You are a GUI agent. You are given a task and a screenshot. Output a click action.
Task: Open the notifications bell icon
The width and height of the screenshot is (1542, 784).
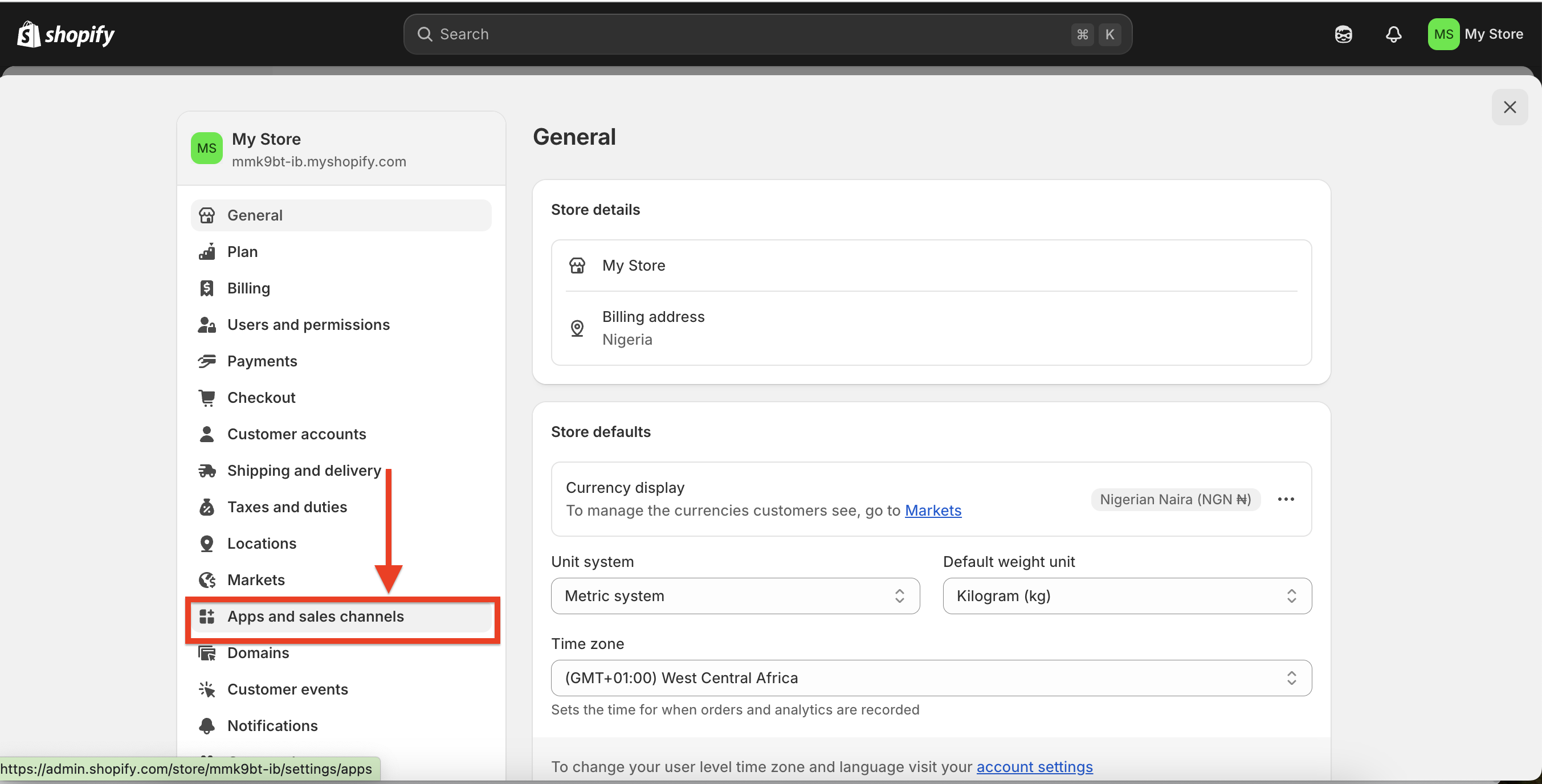[1393, 34]
